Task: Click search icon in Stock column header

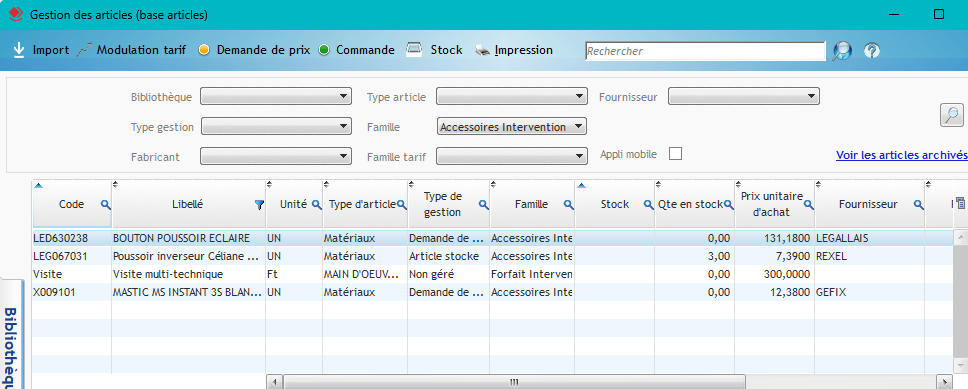Action: pos(648,204)
